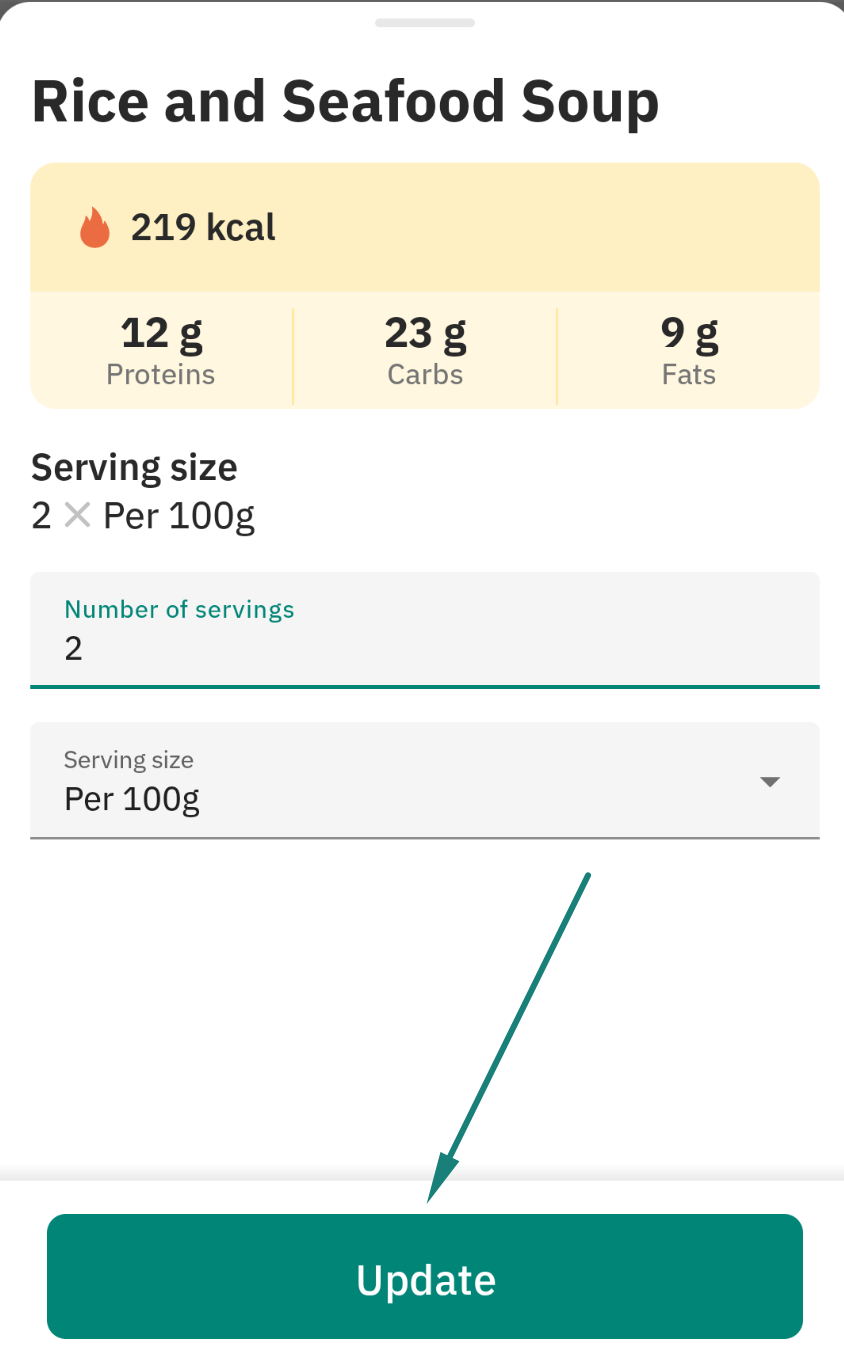Click the Number of servings label

click(x=179, y=609)
